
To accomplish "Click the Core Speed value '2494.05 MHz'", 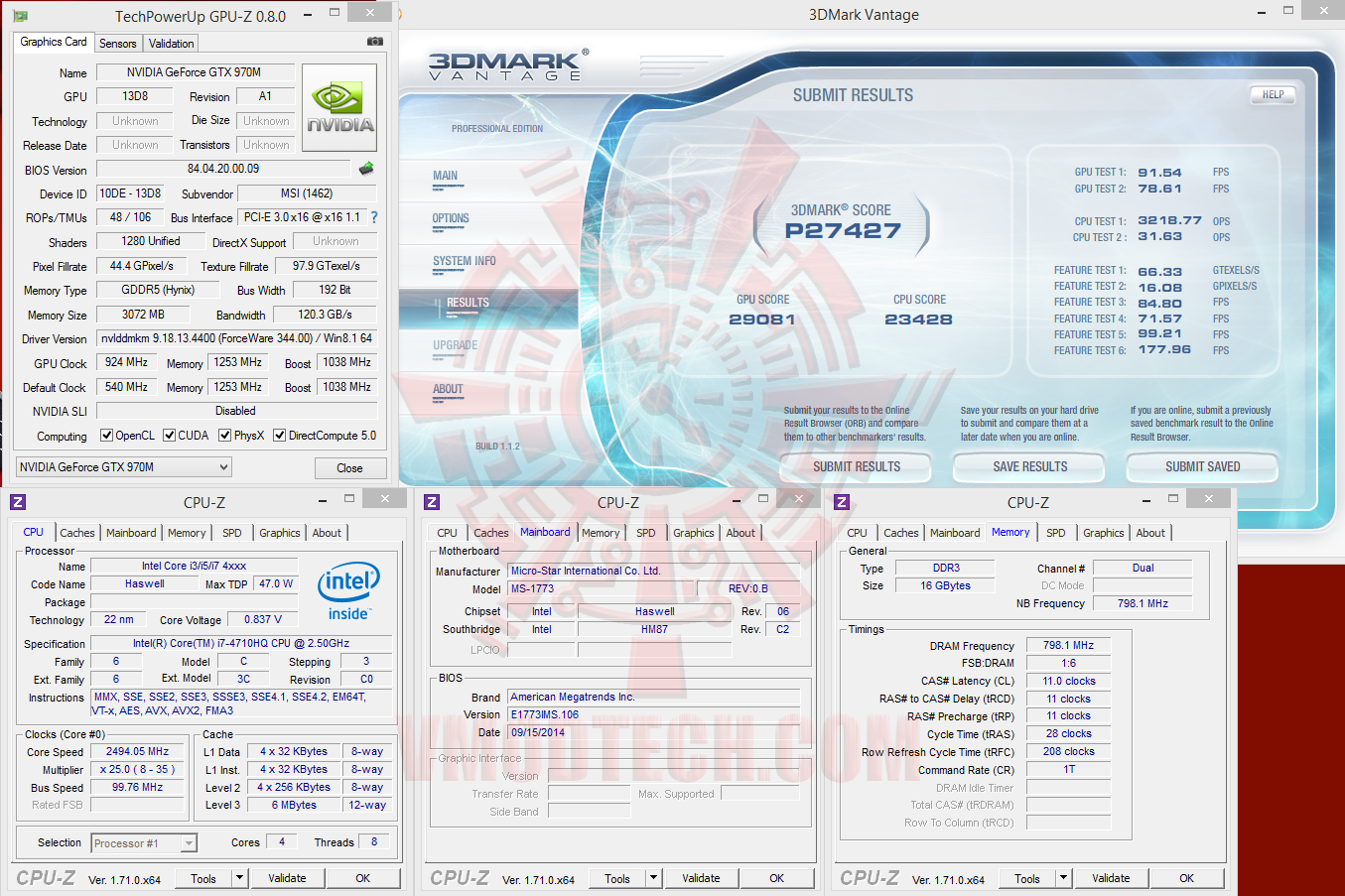I will pyautogui.click(x=137, y=751).
